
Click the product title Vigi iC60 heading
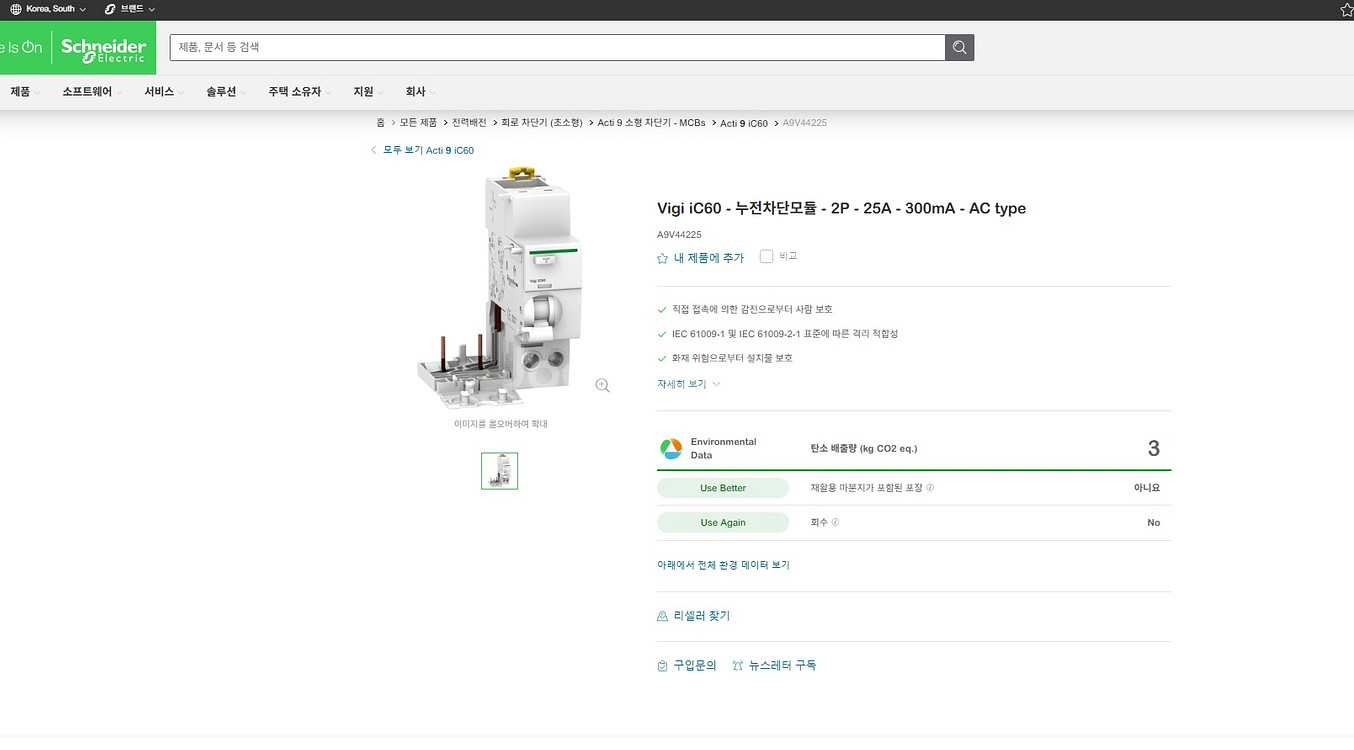click(x=841, y=208)
